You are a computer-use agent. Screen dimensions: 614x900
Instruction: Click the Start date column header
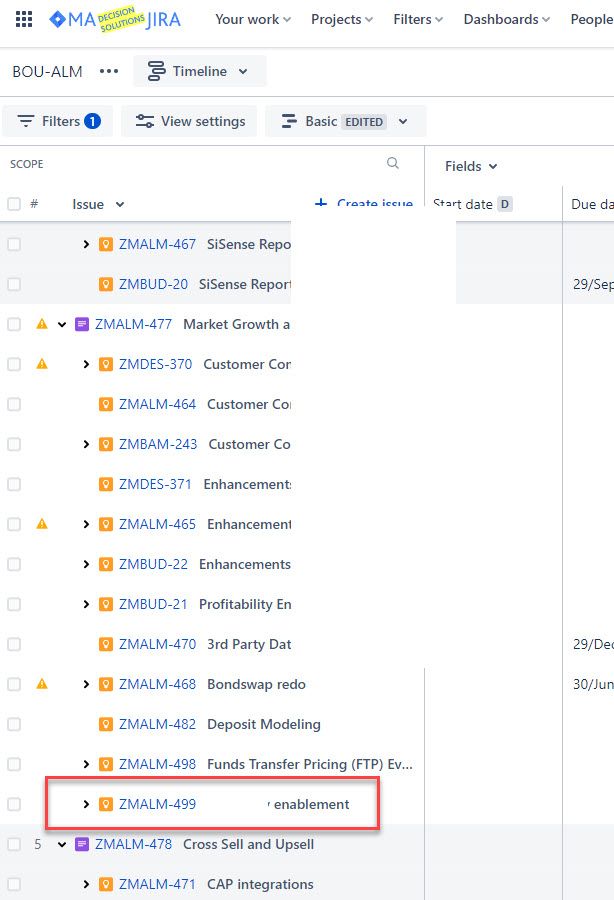click(x=463, y=204)
